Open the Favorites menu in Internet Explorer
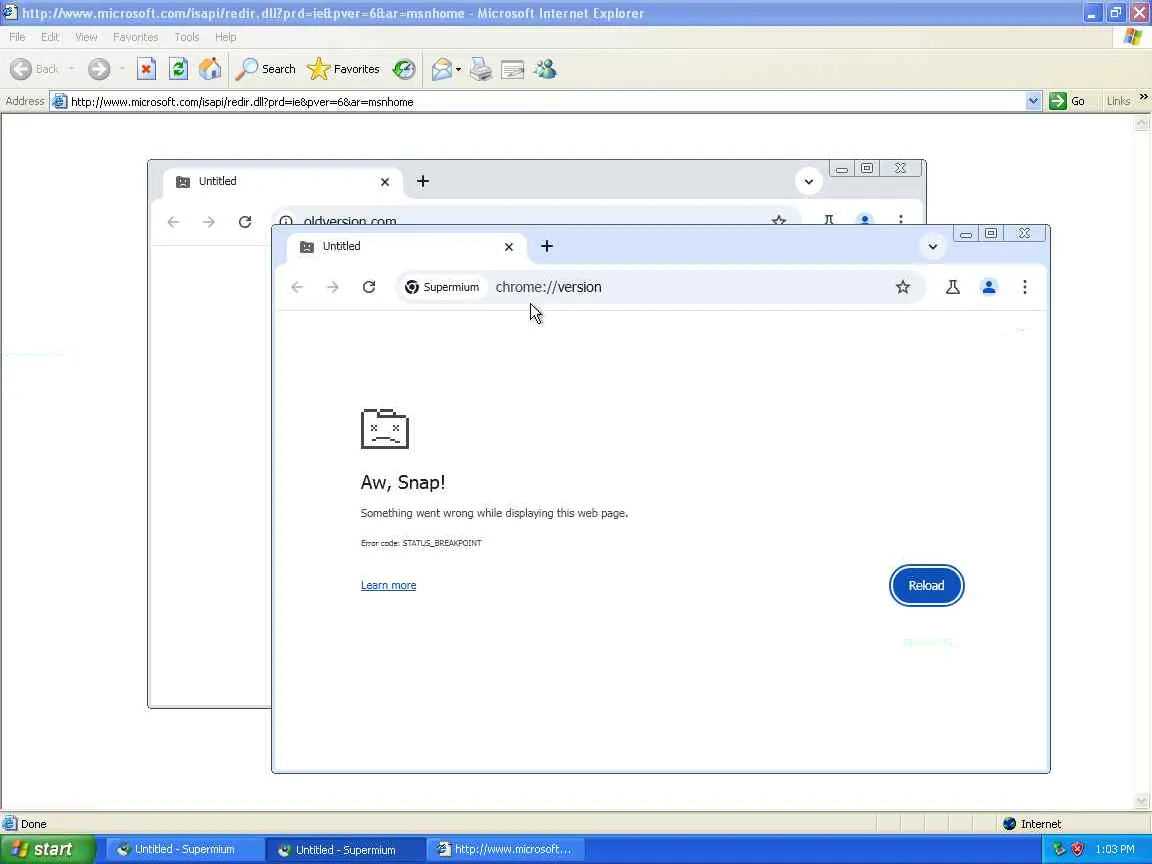The width and height of the screenshot is (1152, 864). (135, 37)
